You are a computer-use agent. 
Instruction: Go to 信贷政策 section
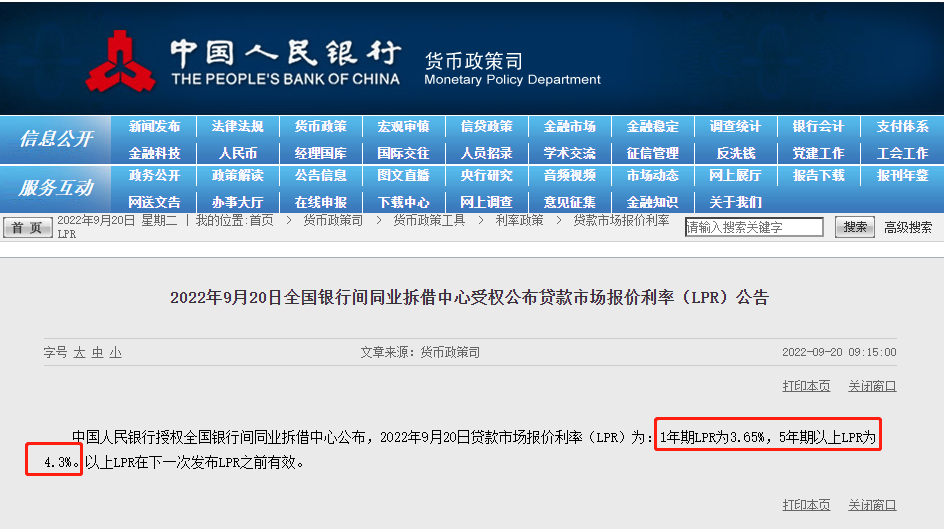click(486, 126)
